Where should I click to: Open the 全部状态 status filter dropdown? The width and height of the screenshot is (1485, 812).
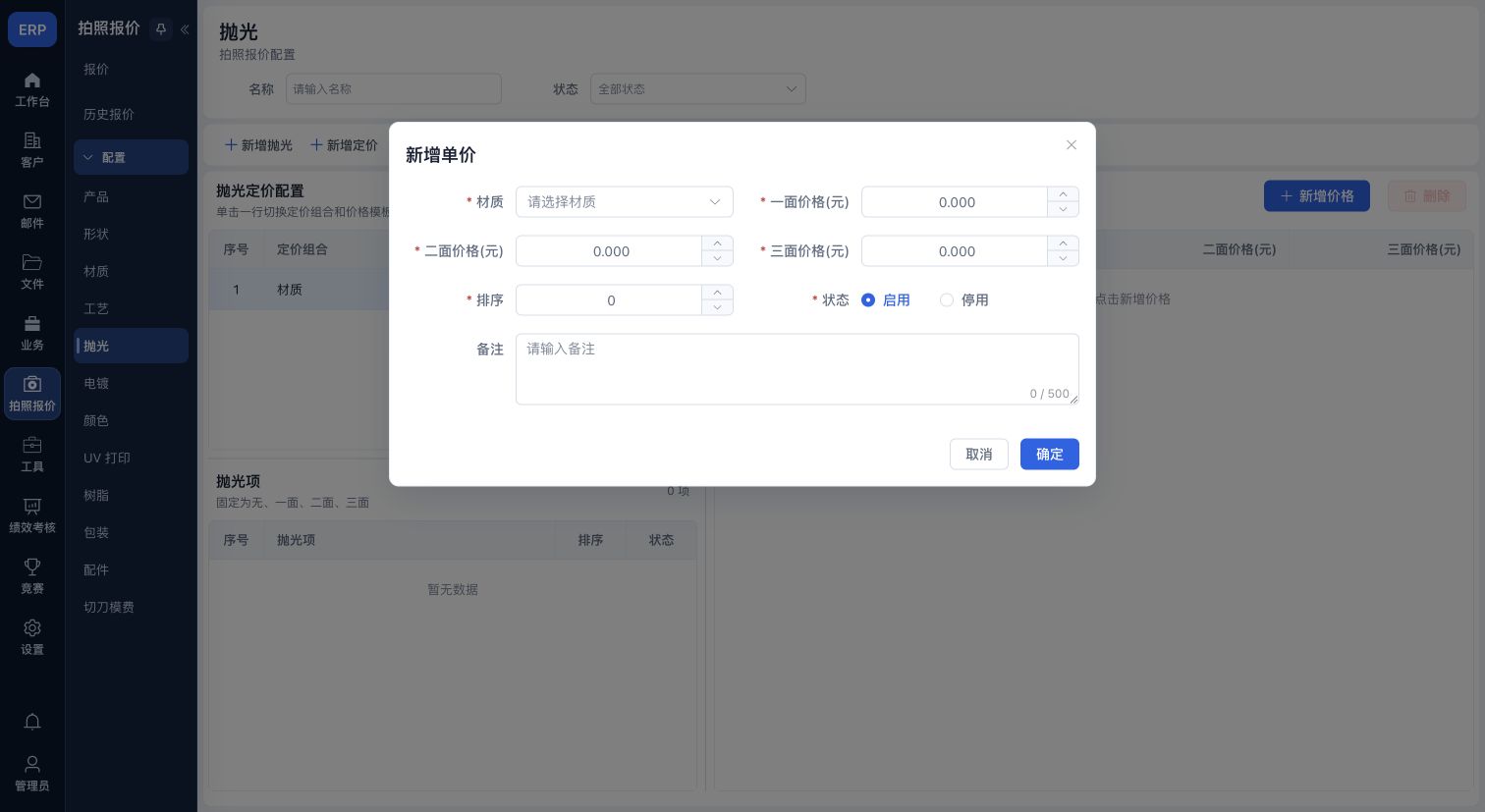tap(698, 89)
